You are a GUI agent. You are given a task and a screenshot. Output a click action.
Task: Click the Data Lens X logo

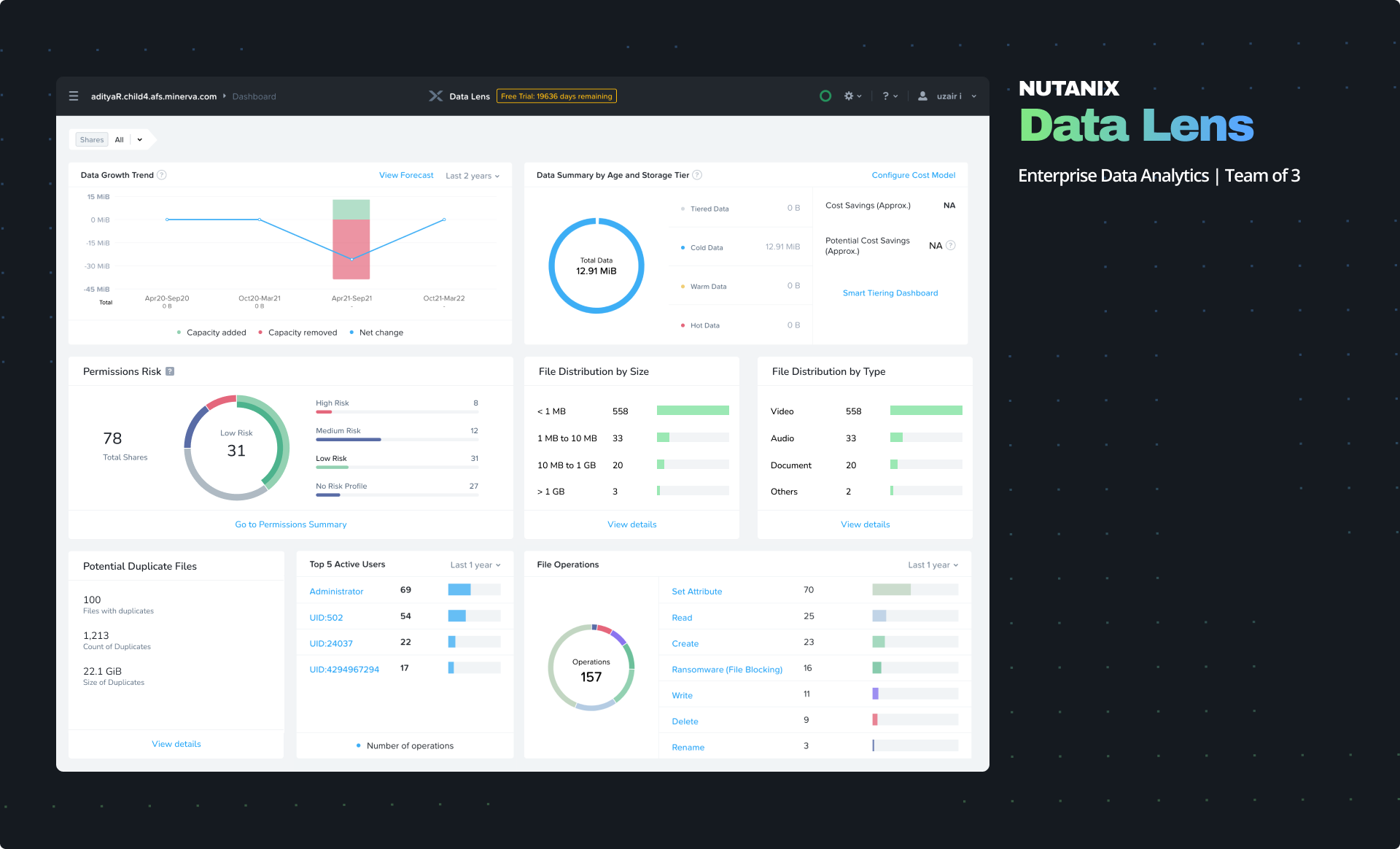(435, 96)
